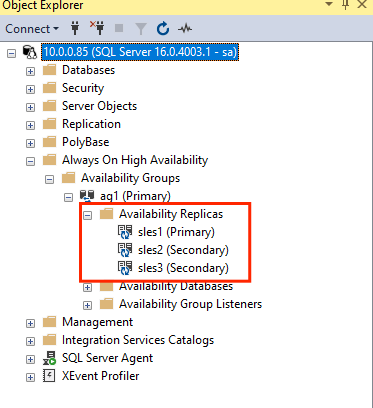Expand the Management folder
373x408 pixels.
(30, 323)
